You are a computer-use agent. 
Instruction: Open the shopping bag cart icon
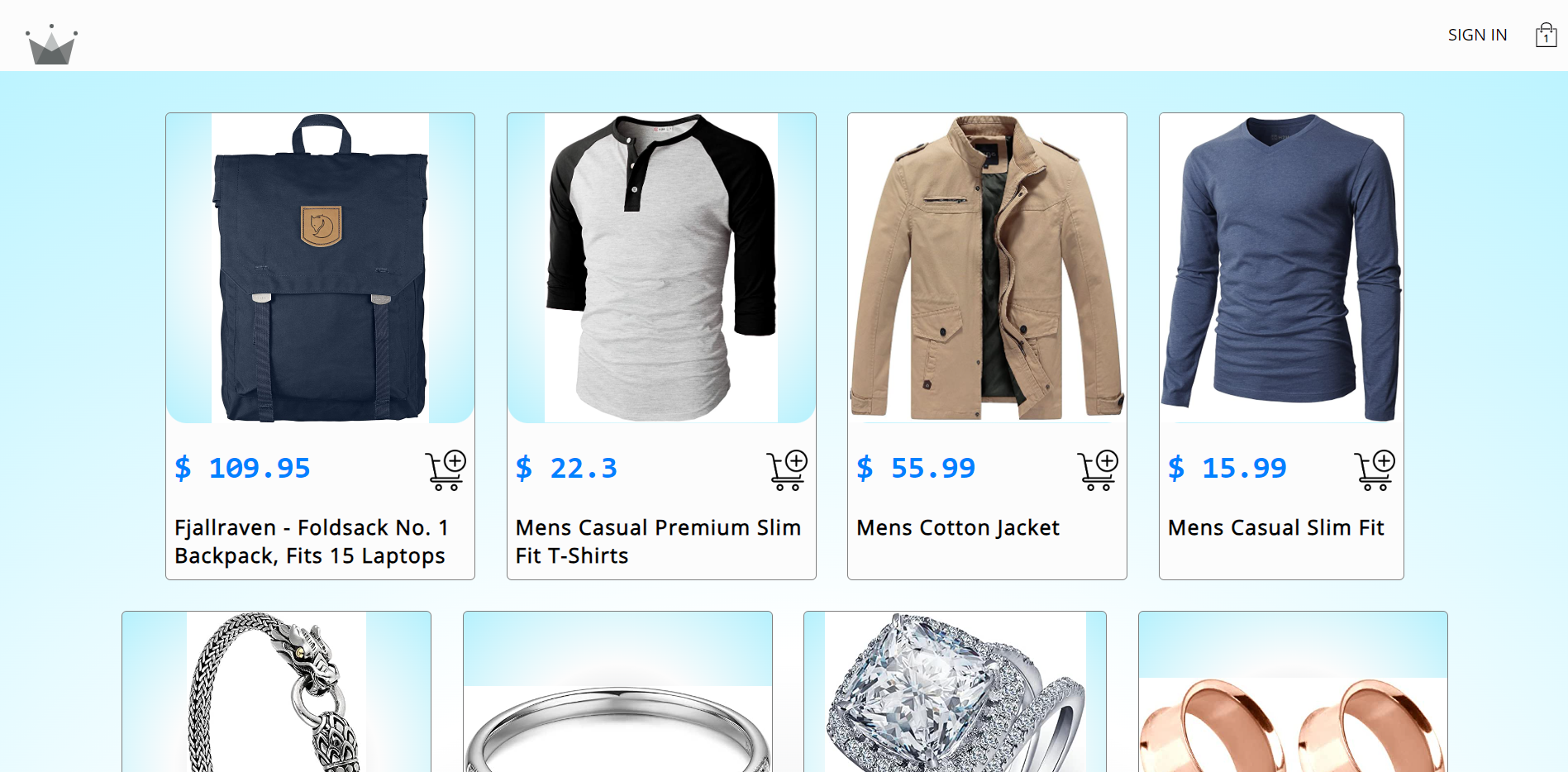pos(1546,35)
